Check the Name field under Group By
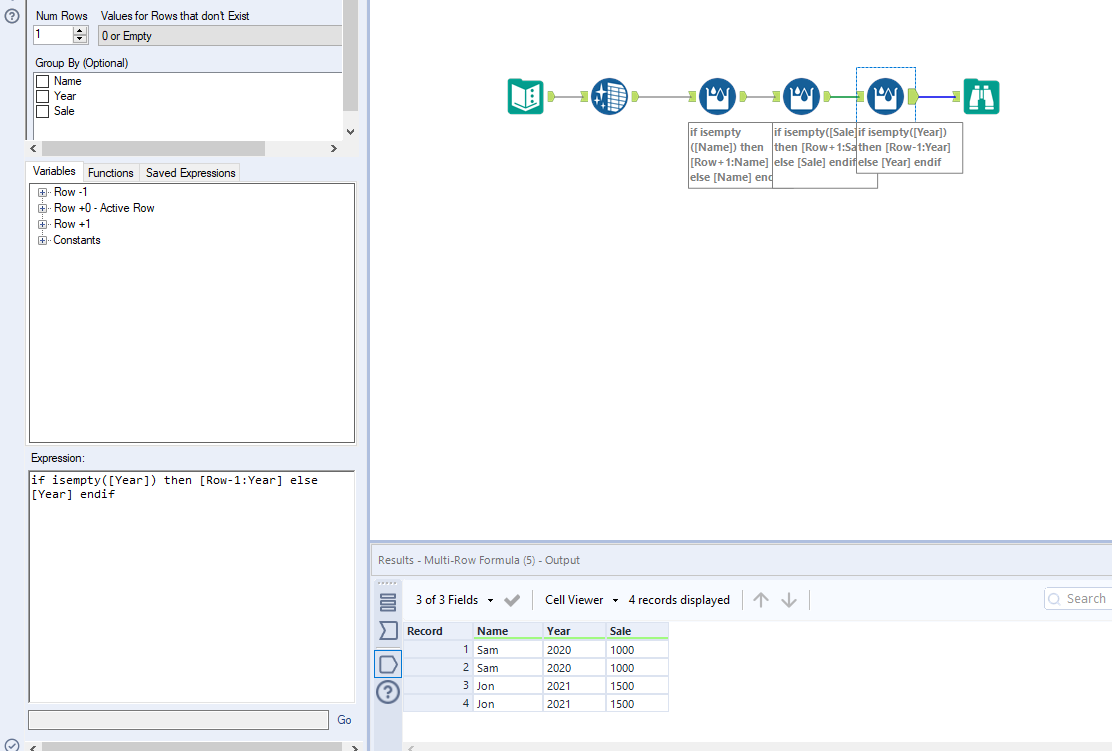The height and width of the screenshot is (751, 1112). 43,81
